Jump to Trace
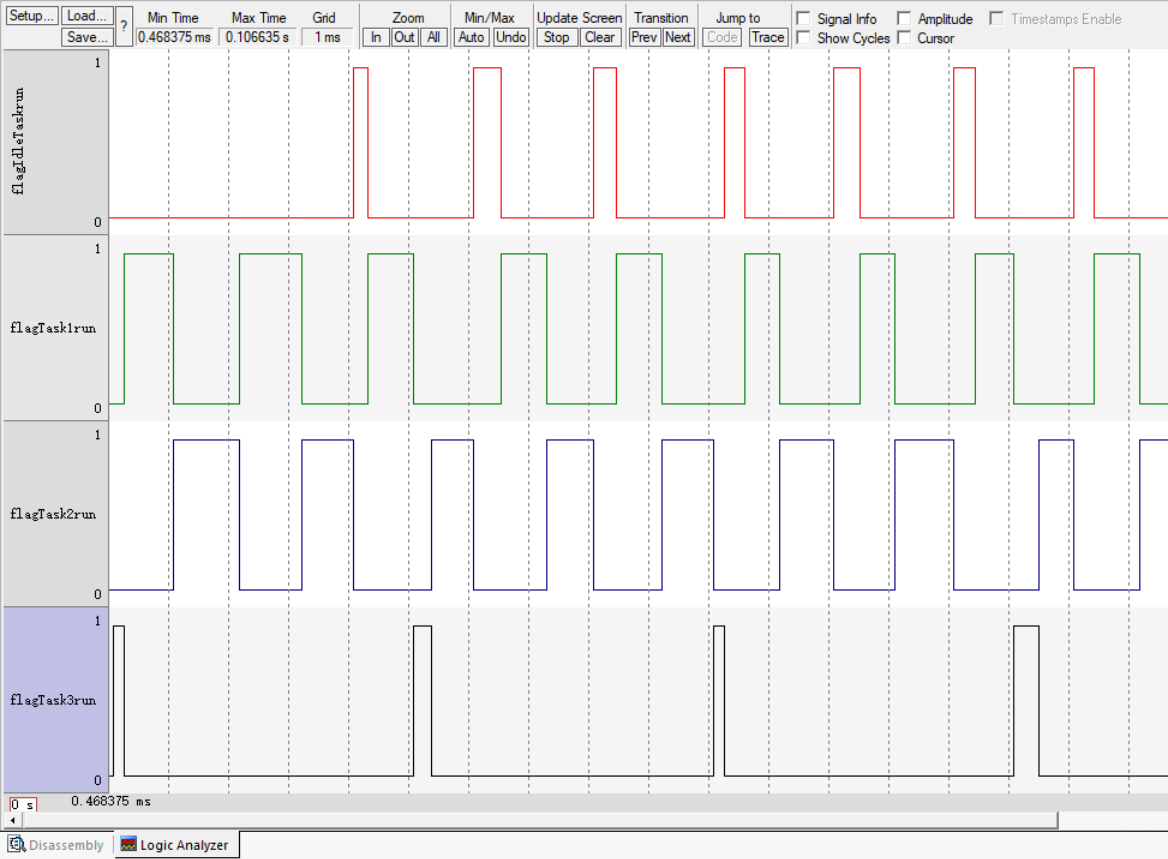 coord(768,37)
